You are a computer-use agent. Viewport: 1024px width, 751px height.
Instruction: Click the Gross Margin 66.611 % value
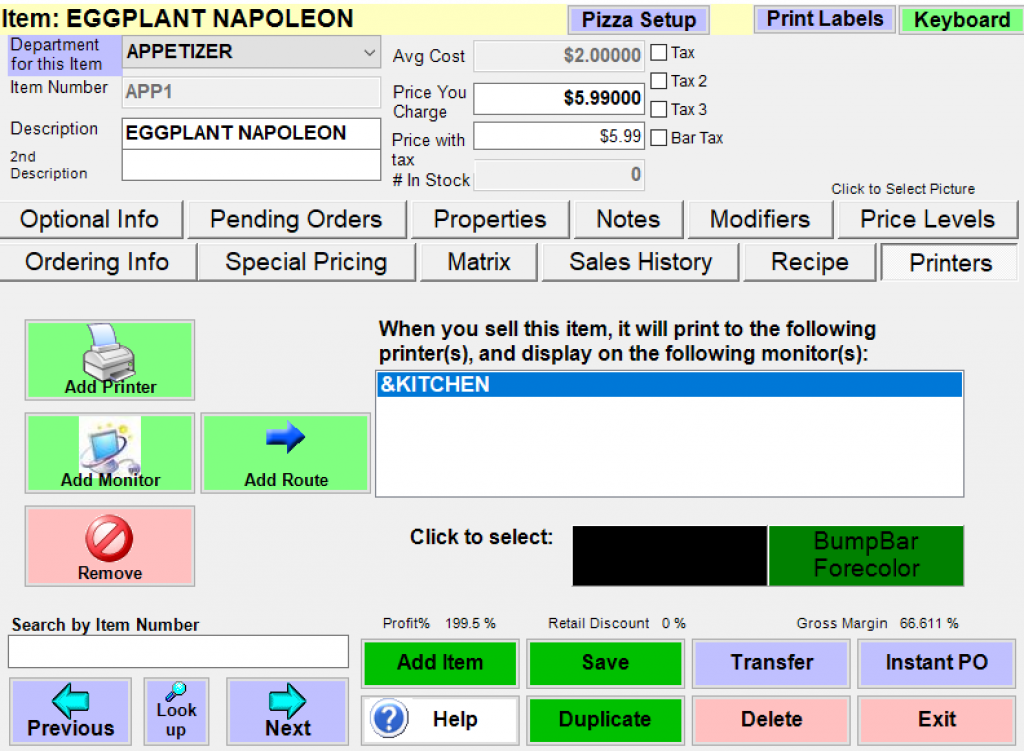coord(929,624)
